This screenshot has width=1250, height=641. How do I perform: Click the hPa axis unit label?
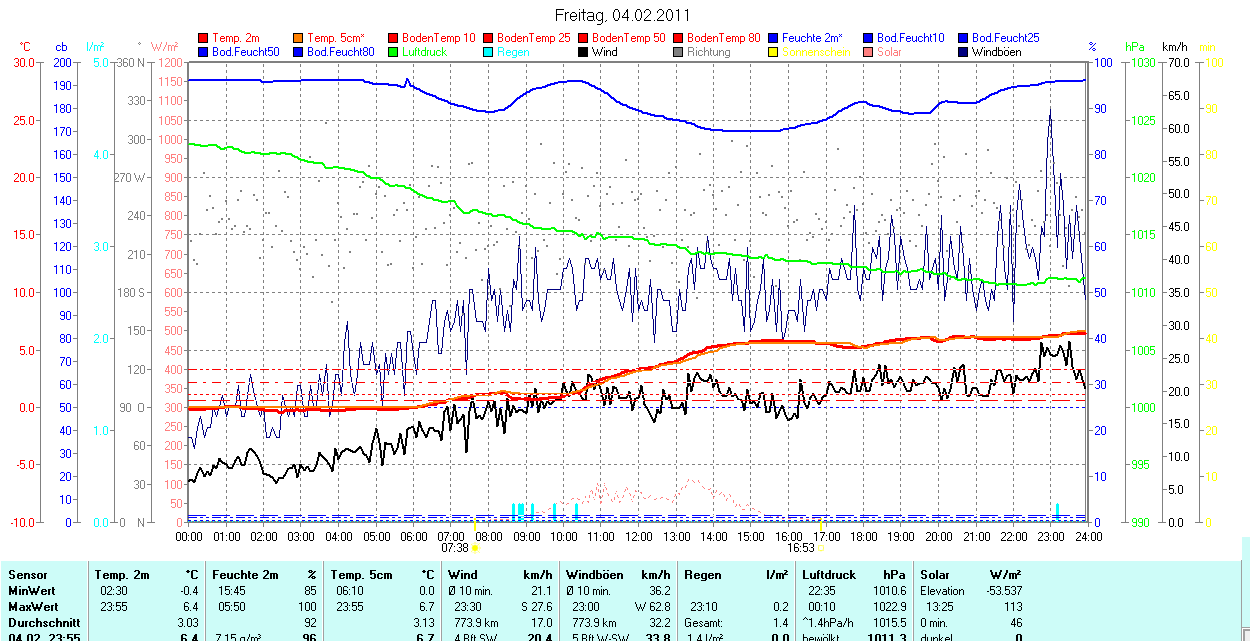tap(1135, 47)
